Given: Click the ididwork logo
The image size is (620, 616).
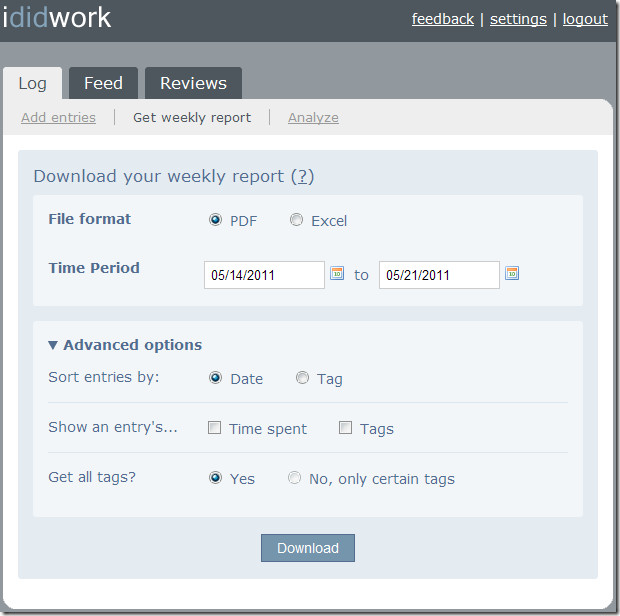Looking at the screenshot, I should pyautogui.click(x=57, y=18).
